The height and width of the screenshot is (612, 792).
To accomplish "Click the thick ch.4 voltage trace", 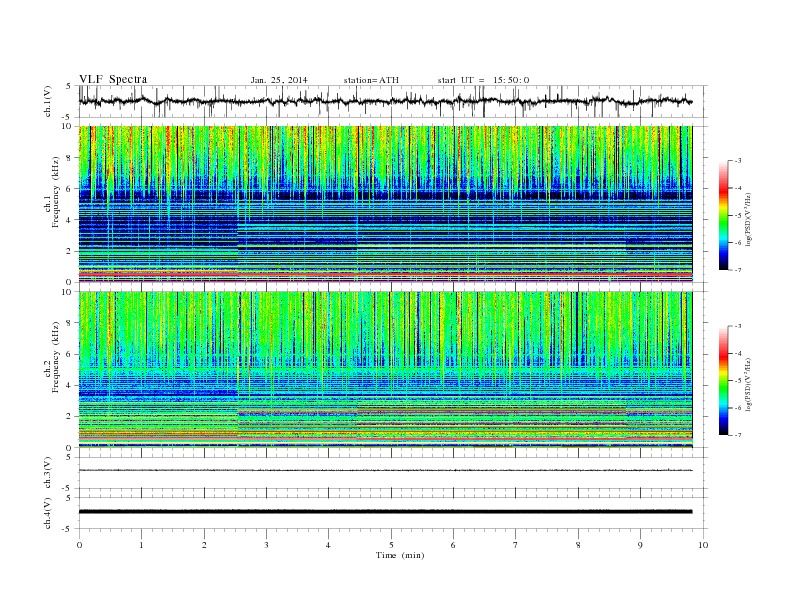I will (385, 512).
